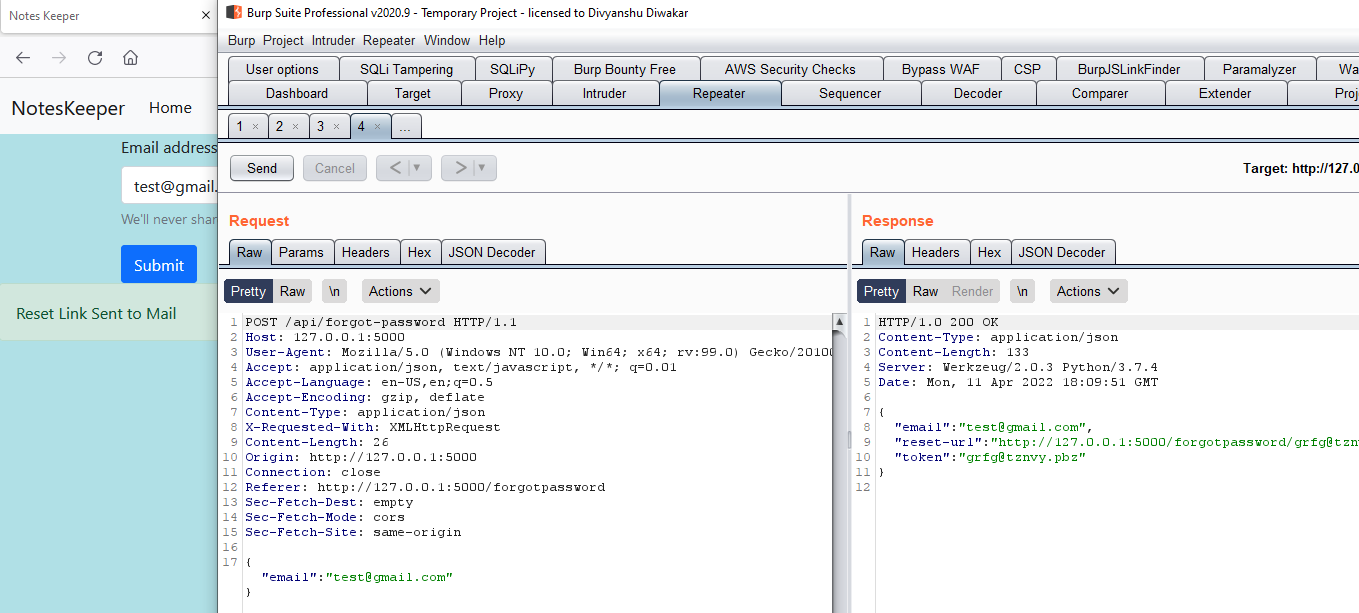Click the email address input in NotesKeeper
This screenshot has width=1359, height=613.
[169, 186]
